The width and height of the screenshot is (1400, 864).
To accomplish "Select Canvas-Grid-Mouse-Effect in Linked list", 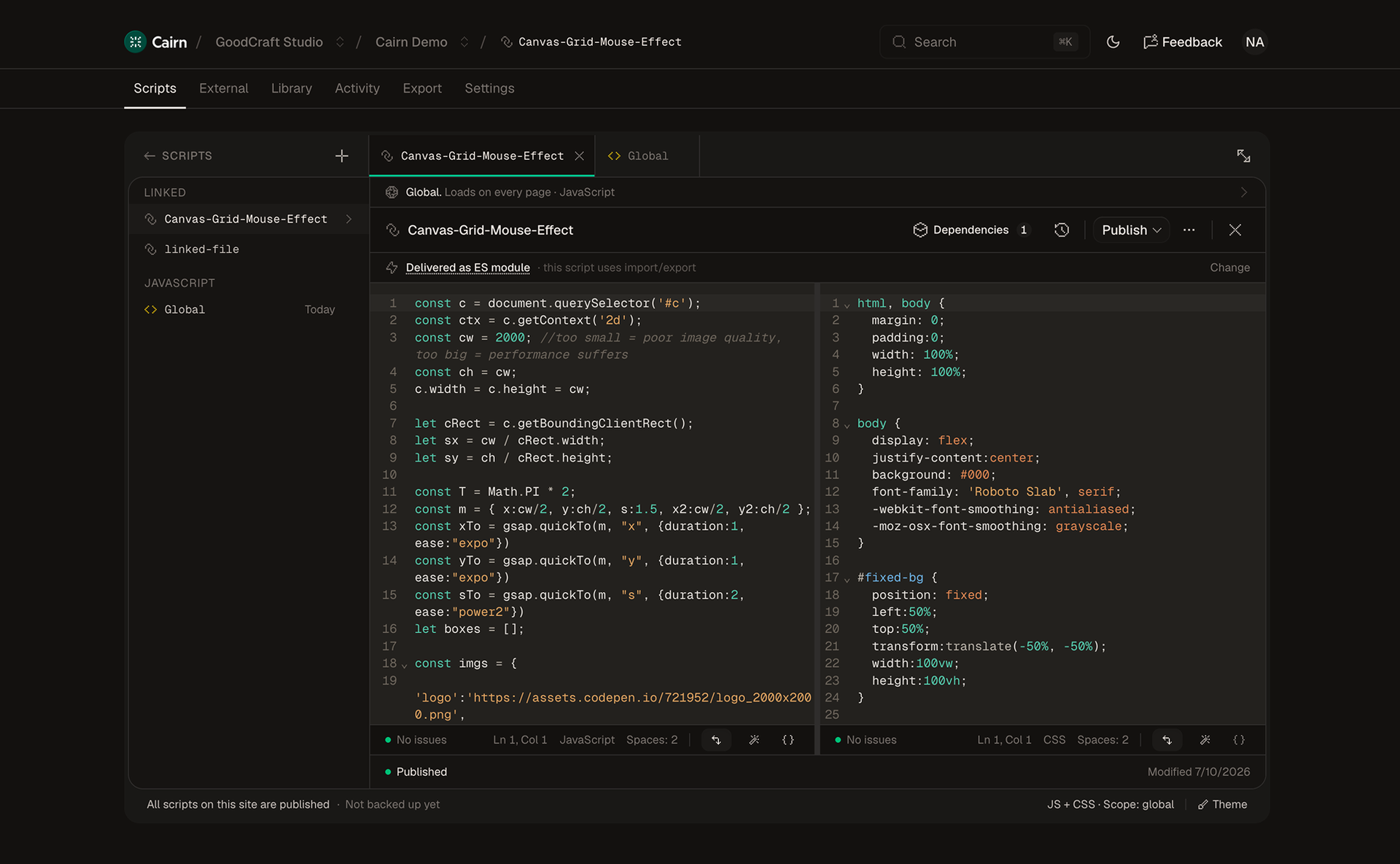I will click(248, 219).
